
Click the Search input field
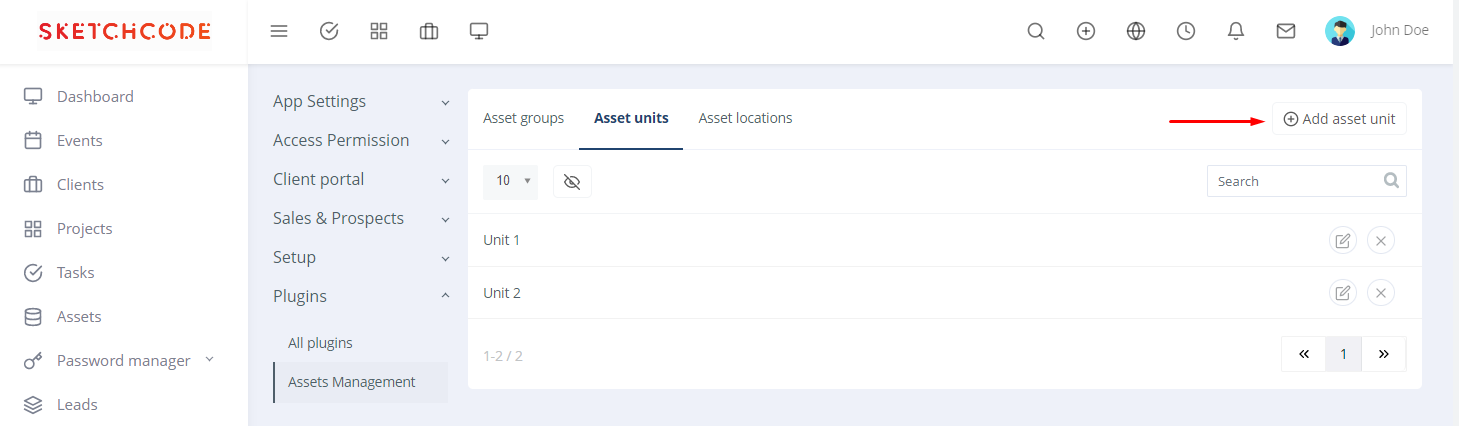(1294, 181)
